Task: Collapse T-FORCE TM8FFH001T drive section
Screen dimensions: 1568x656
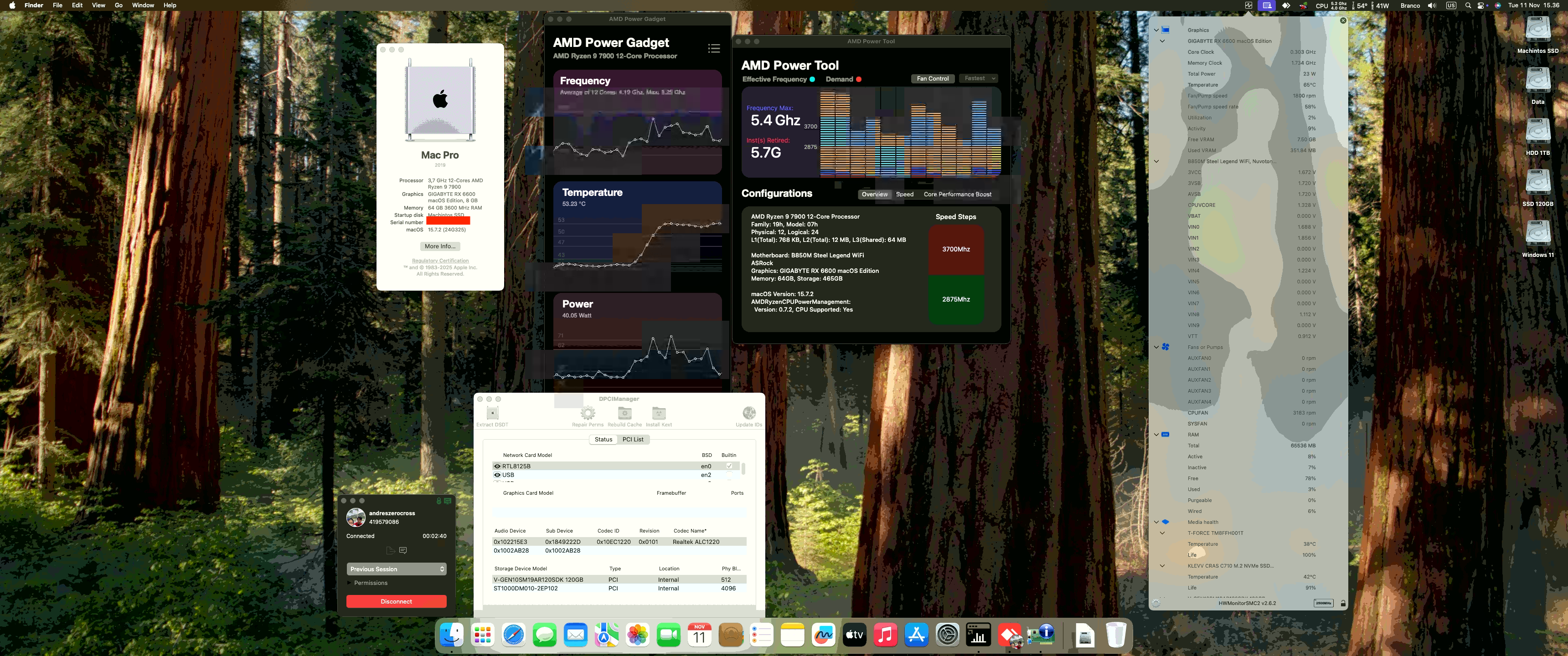Action: point(1162,533)
